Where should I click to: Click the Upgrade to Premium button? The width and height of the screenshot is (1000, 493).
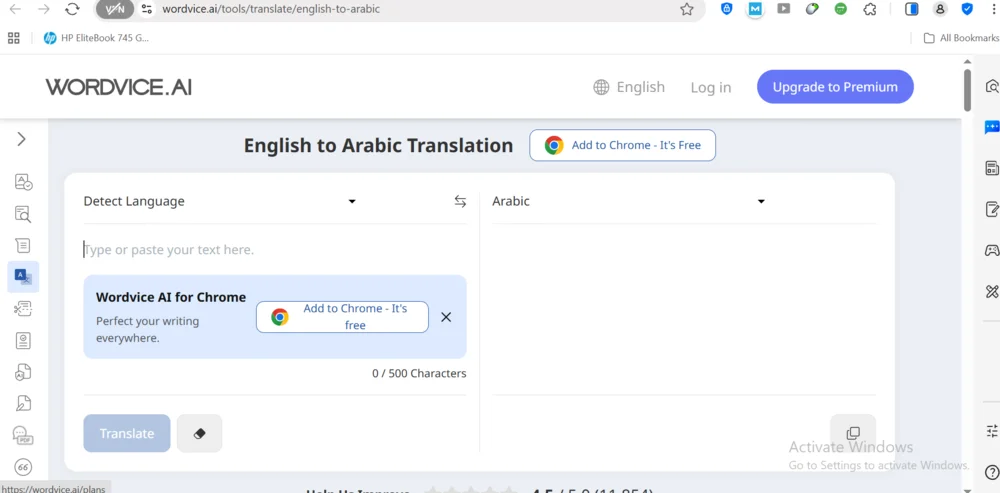pos(835,87)
